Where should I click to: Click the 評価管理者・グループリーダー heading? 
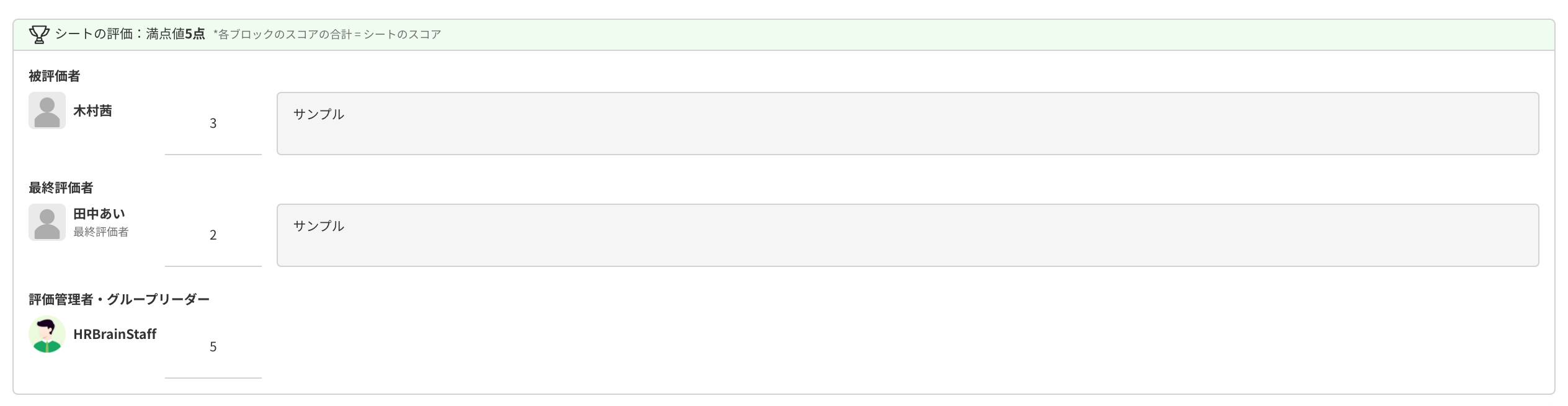pyautogui.click(x=119, y=300)
